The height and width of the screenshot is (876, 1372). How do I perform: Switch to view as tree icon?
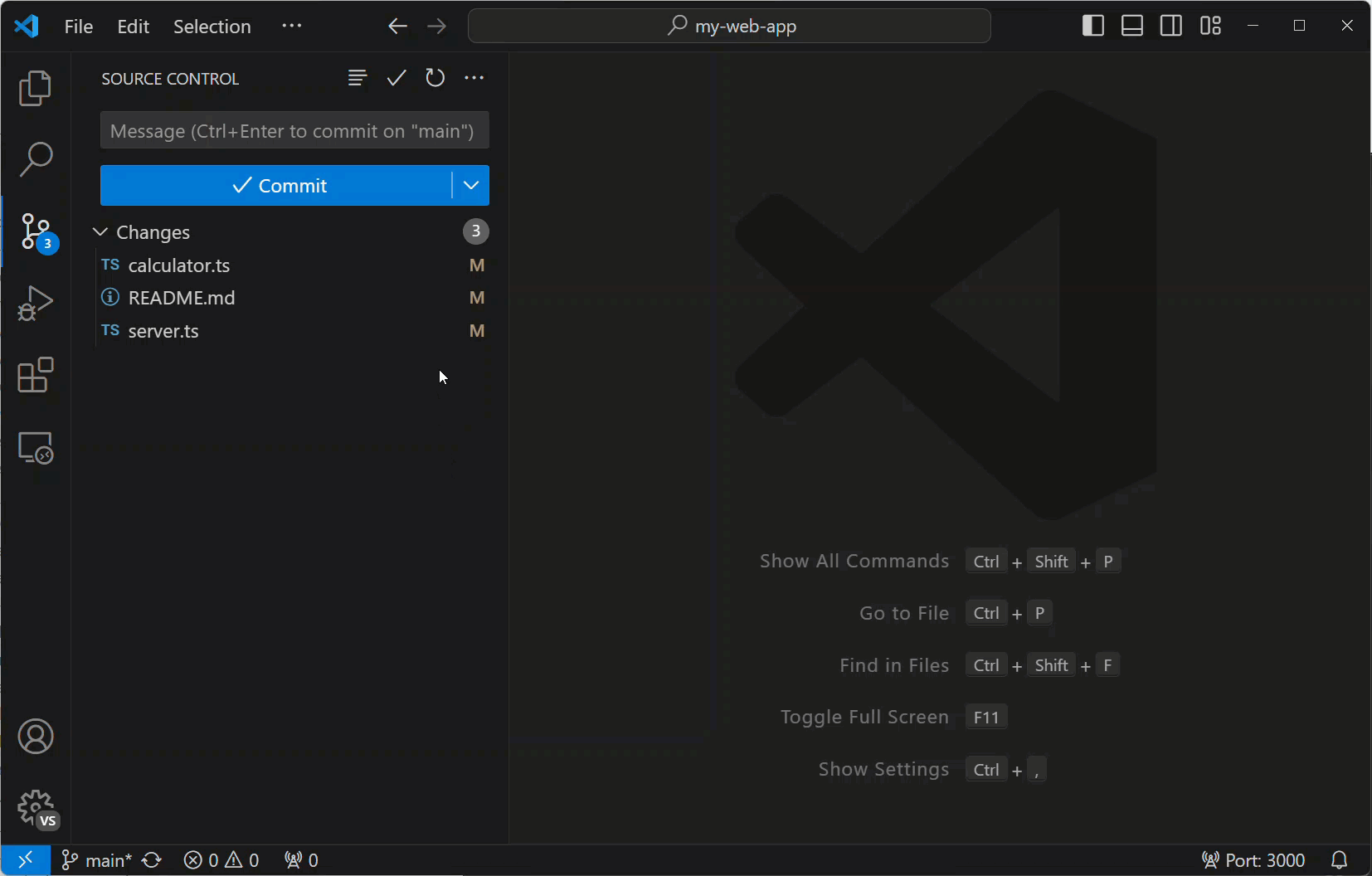[x=358, y=78]
